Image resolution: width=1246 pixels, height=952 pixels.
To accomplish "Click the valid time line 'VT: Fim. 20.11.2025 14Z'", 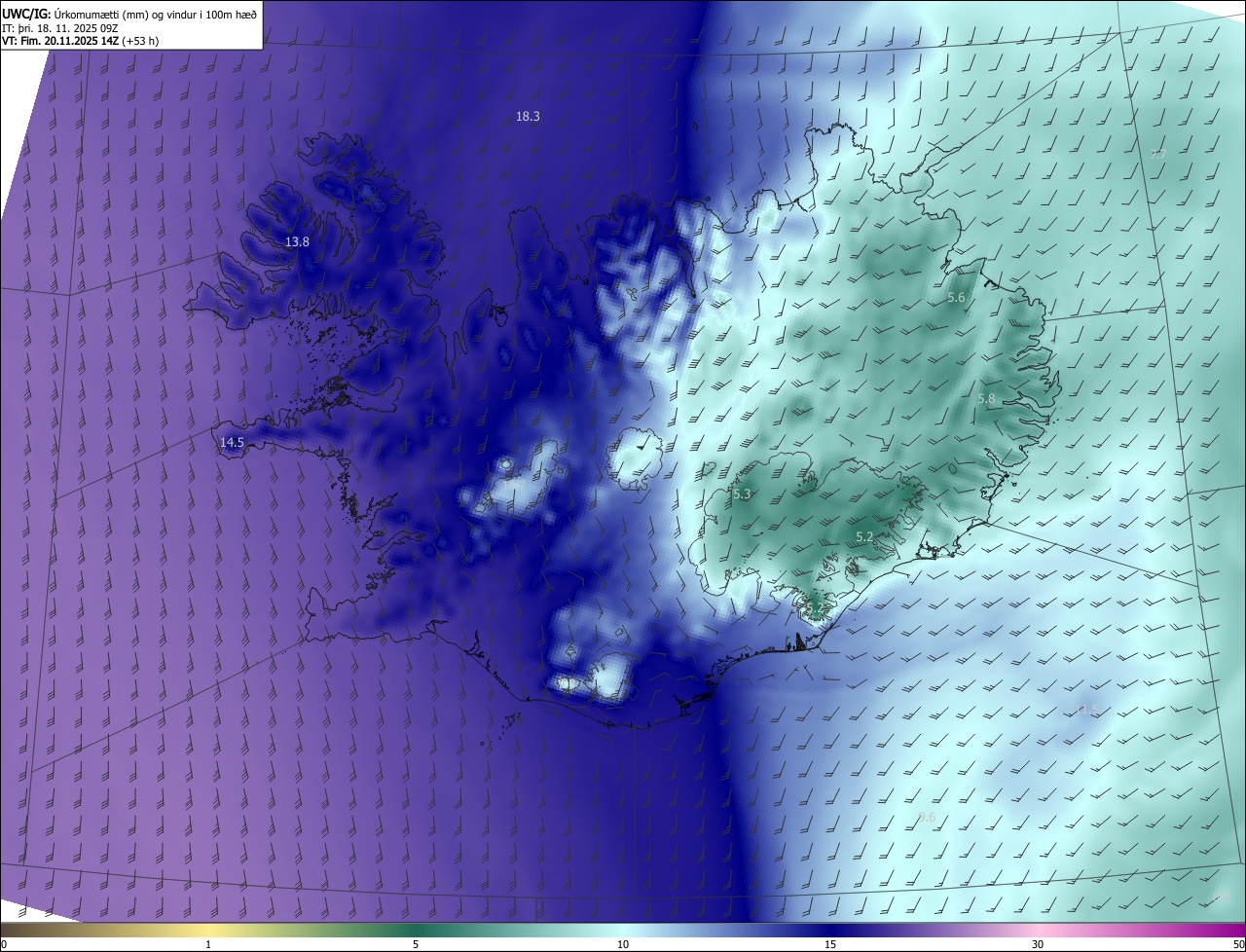I will [x=61, y=41].
